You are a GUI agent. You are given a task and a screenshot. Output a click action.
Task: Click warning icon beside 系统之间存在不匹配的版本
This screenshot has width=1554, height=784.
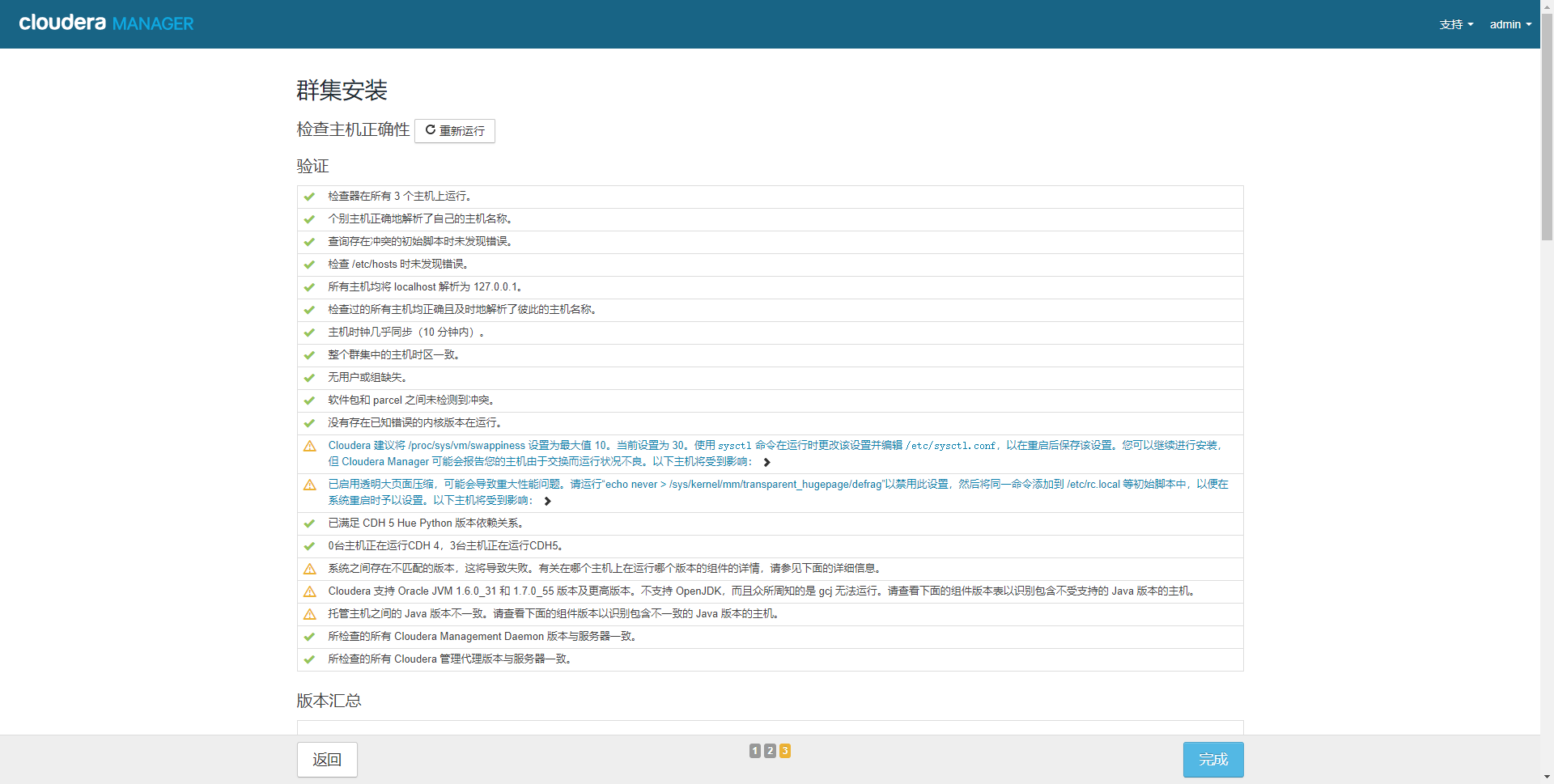(x=309, y=569)
